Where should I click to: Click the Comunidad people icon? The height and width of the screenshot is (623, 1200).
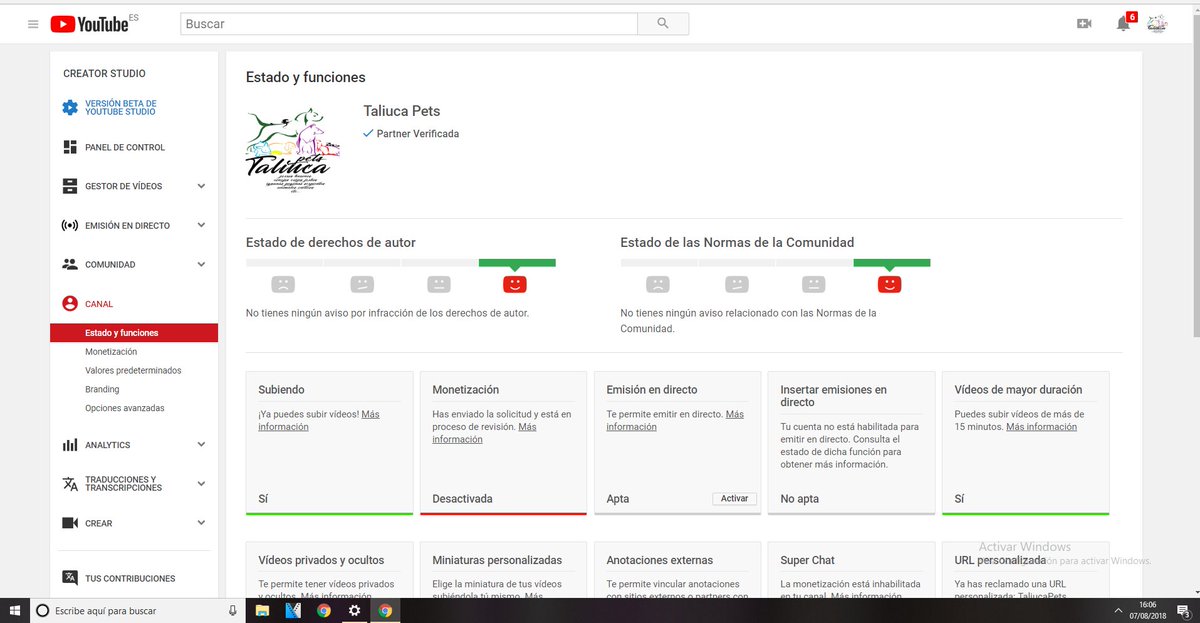coord(70,265)
